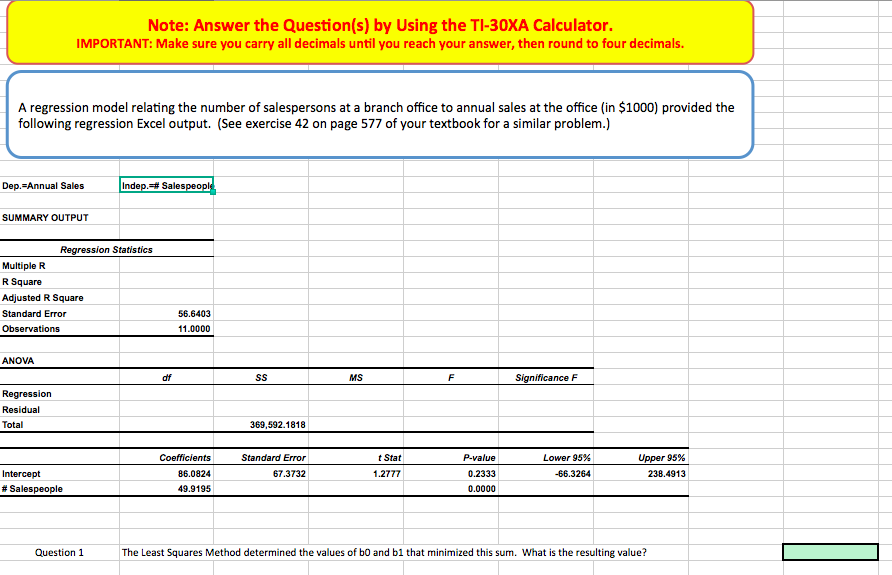The width and height of the screenshot is (892, 575).
Task: Click the Multiple R row label
Action: [x=24, y=266]
